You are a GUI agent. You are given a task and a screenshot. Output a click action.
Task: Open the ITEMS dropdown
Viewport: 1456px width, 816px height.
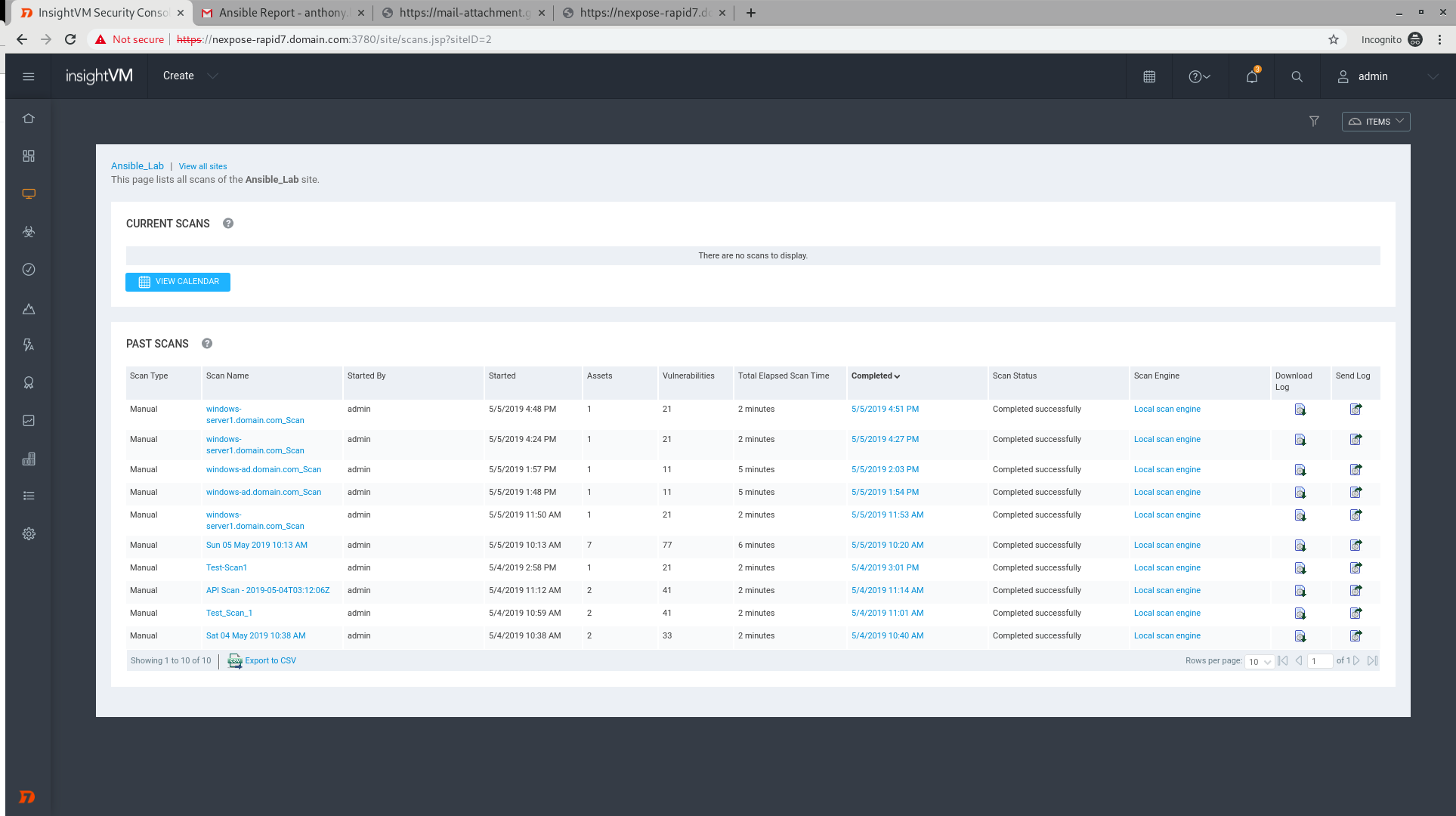point(1376,122)
